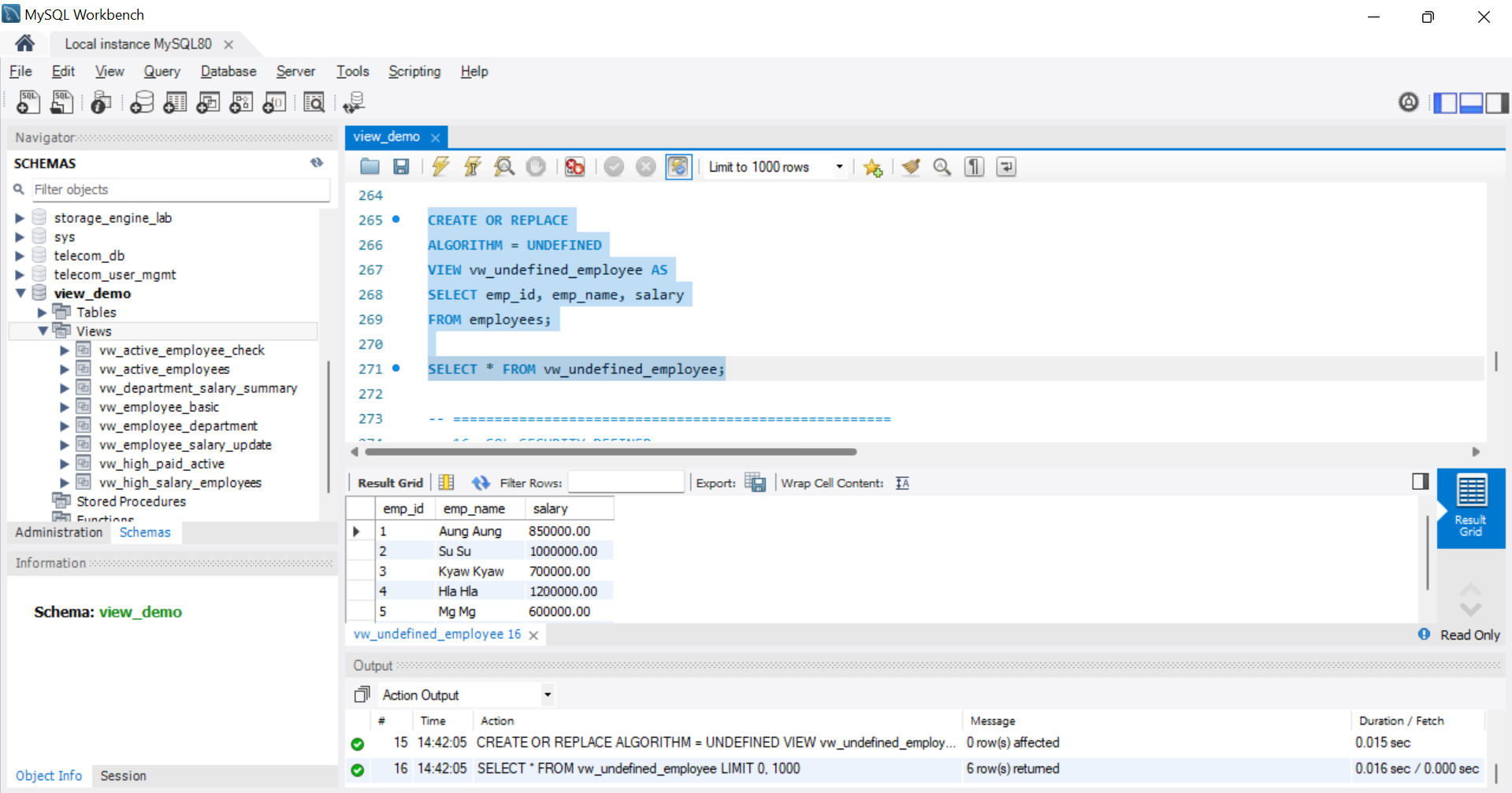
Task: Click Result Grid side panel button
Action: (x=1470, y=508)
